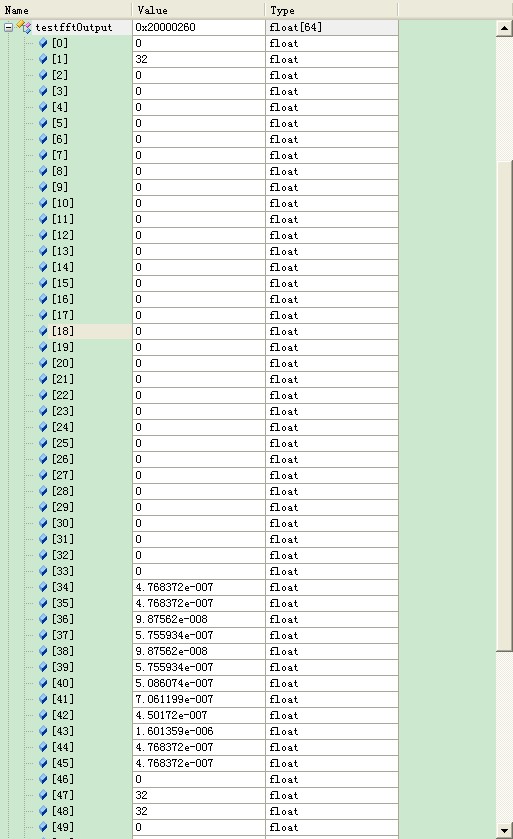
Task: Select value 32 of element [47]
Action: [x=141, y=795]
